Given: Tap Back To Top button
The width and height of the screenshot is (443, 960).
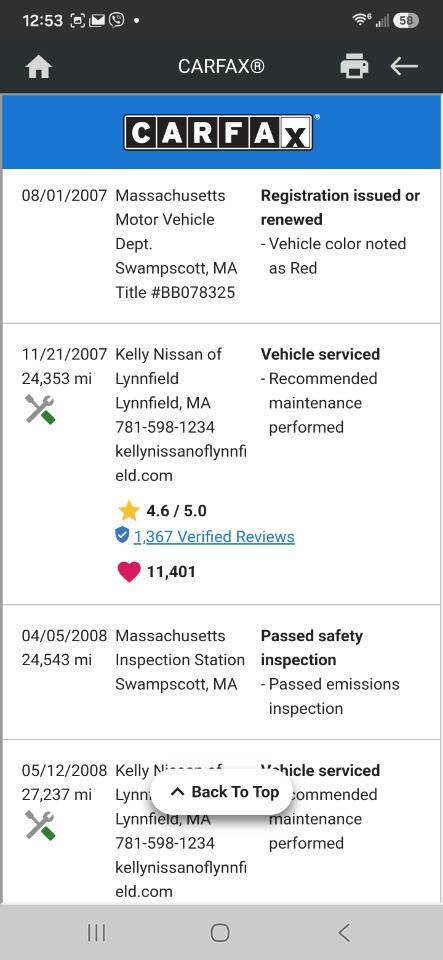Looking at the screenshot, I should 222,792.
